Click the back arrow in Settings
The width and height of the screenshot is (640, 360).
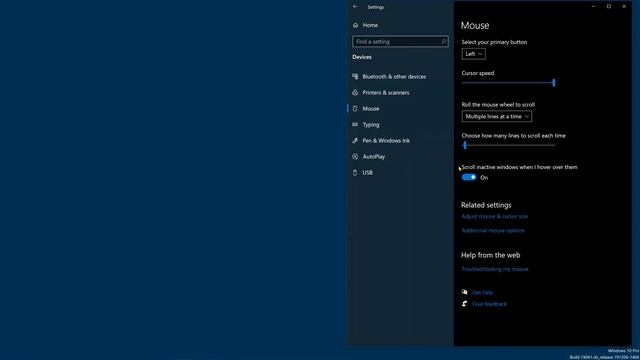tap(355, 7)
